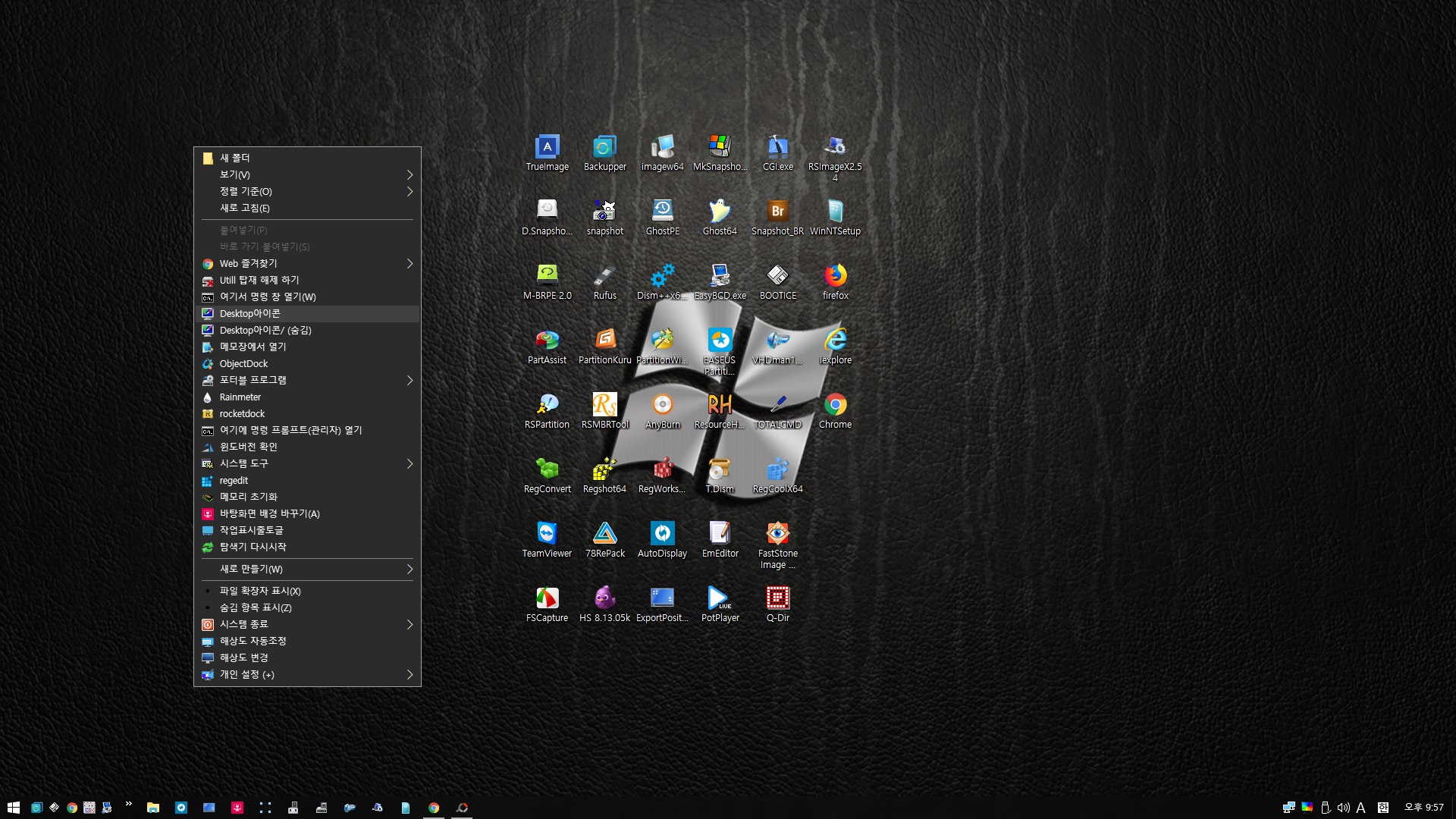Select the Ghost64 desktop icon
Image resolution: width=1456 pixels, height=819 pixels.
pyautogui.click(x=720, y=217)
